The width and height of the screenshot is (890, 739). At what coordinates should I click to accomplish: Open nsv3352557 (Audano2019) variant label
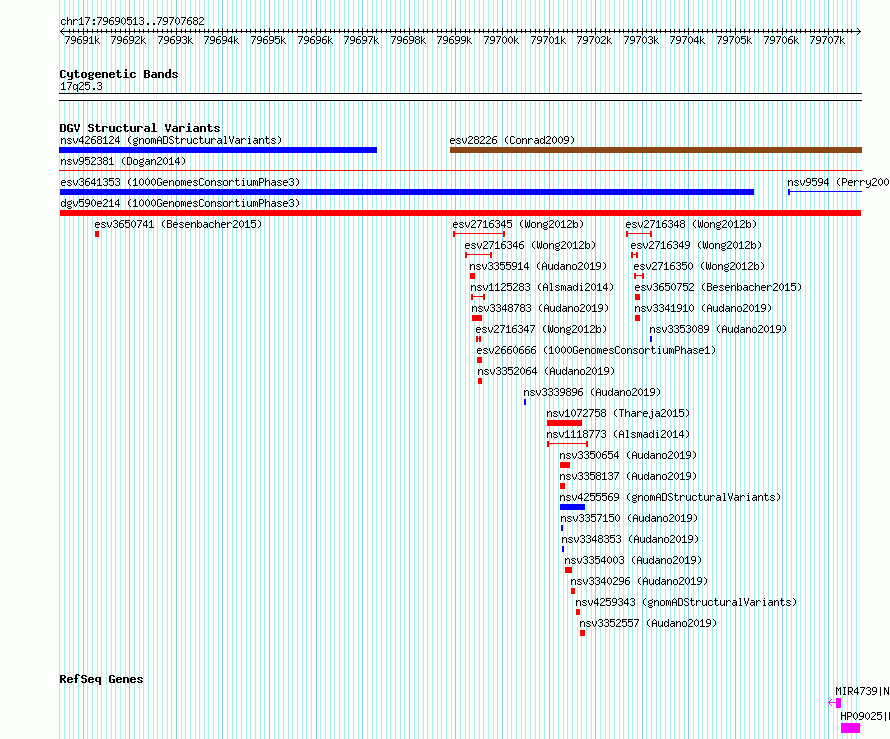click(648, 623)
